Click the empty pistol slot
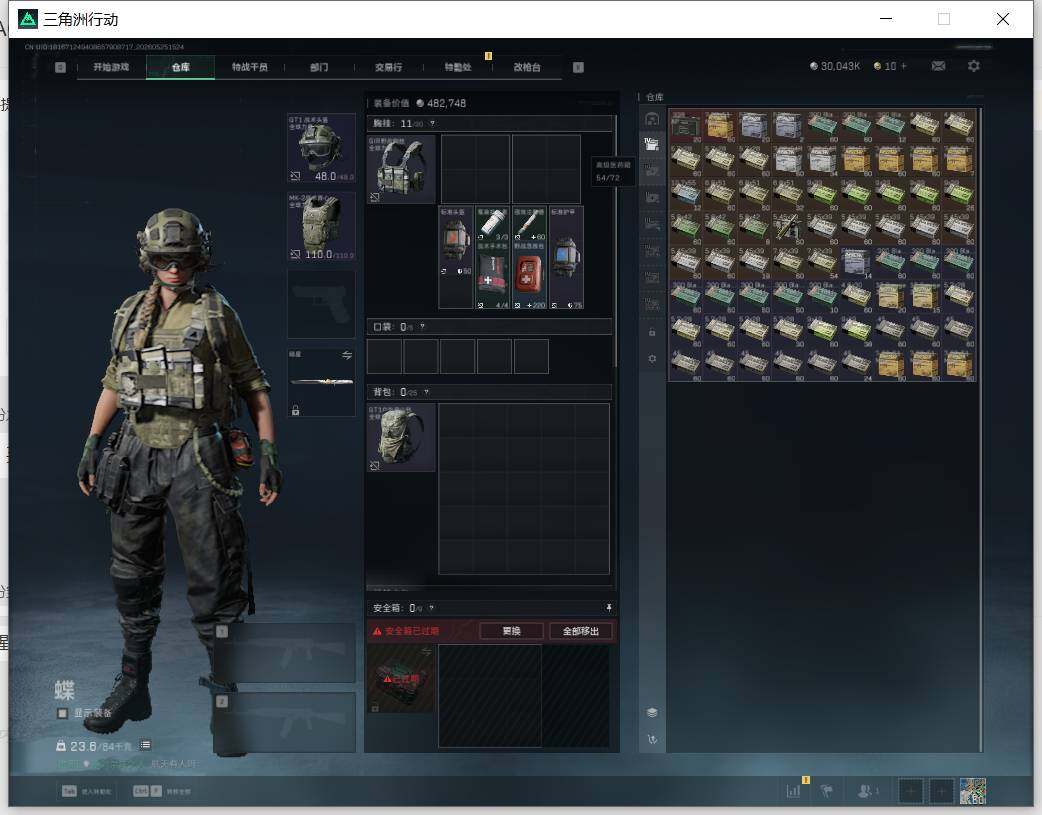The width and height of the screenshot is (1042, 815). (321, 304)
